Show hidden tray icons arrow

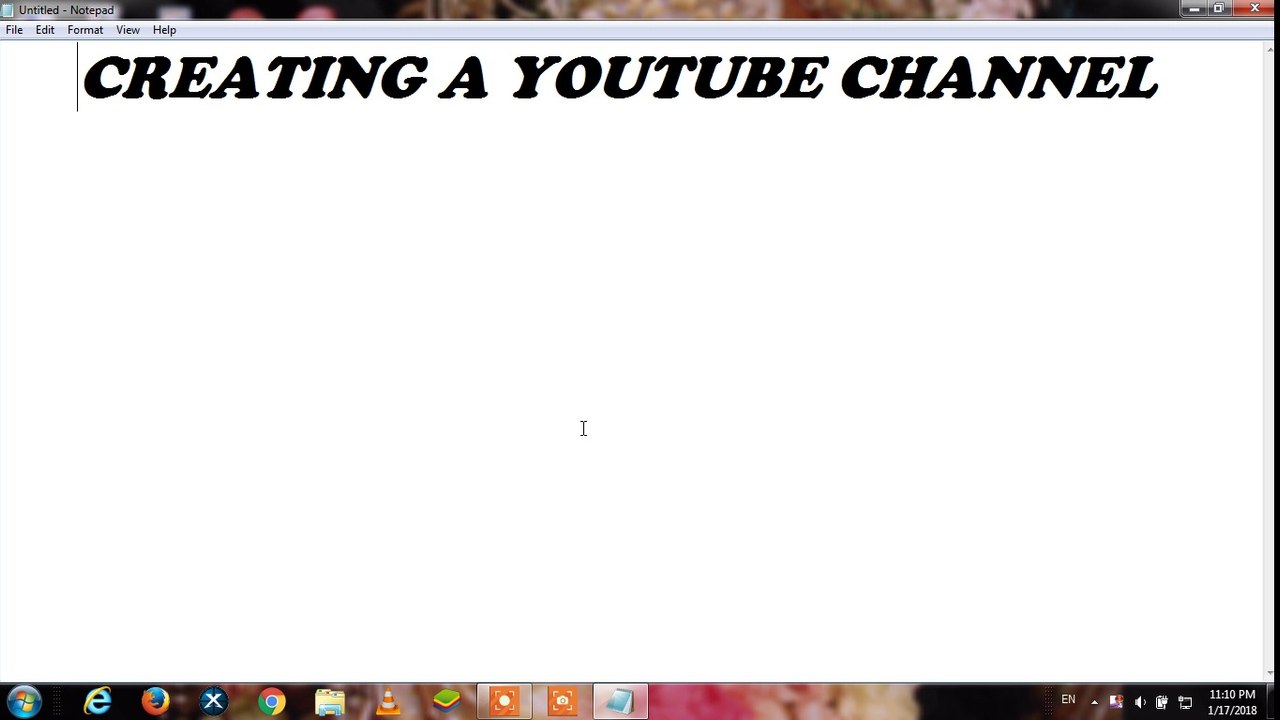coord(1094,702)
